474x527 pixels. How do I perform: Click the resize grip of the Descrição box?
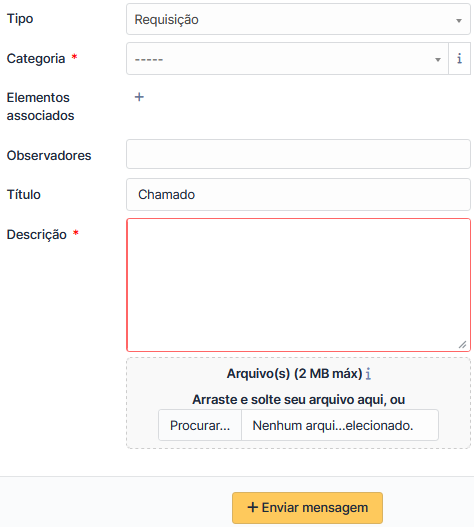click(x=463, y=344)
